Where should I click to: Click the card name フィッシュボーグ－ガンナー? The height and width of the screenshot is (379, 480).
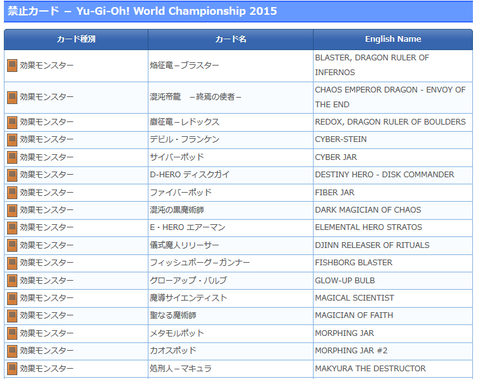[x=200, y=263]
